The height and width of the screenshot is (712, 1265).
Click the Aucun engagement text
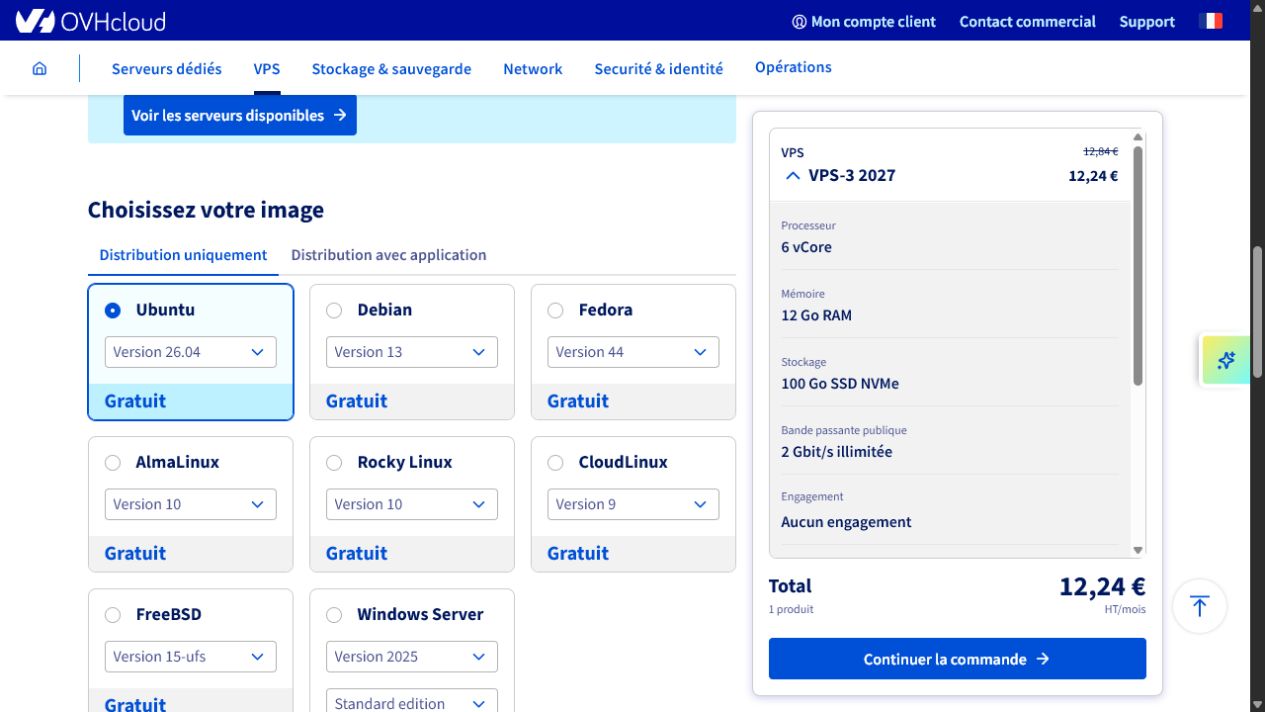846,522
